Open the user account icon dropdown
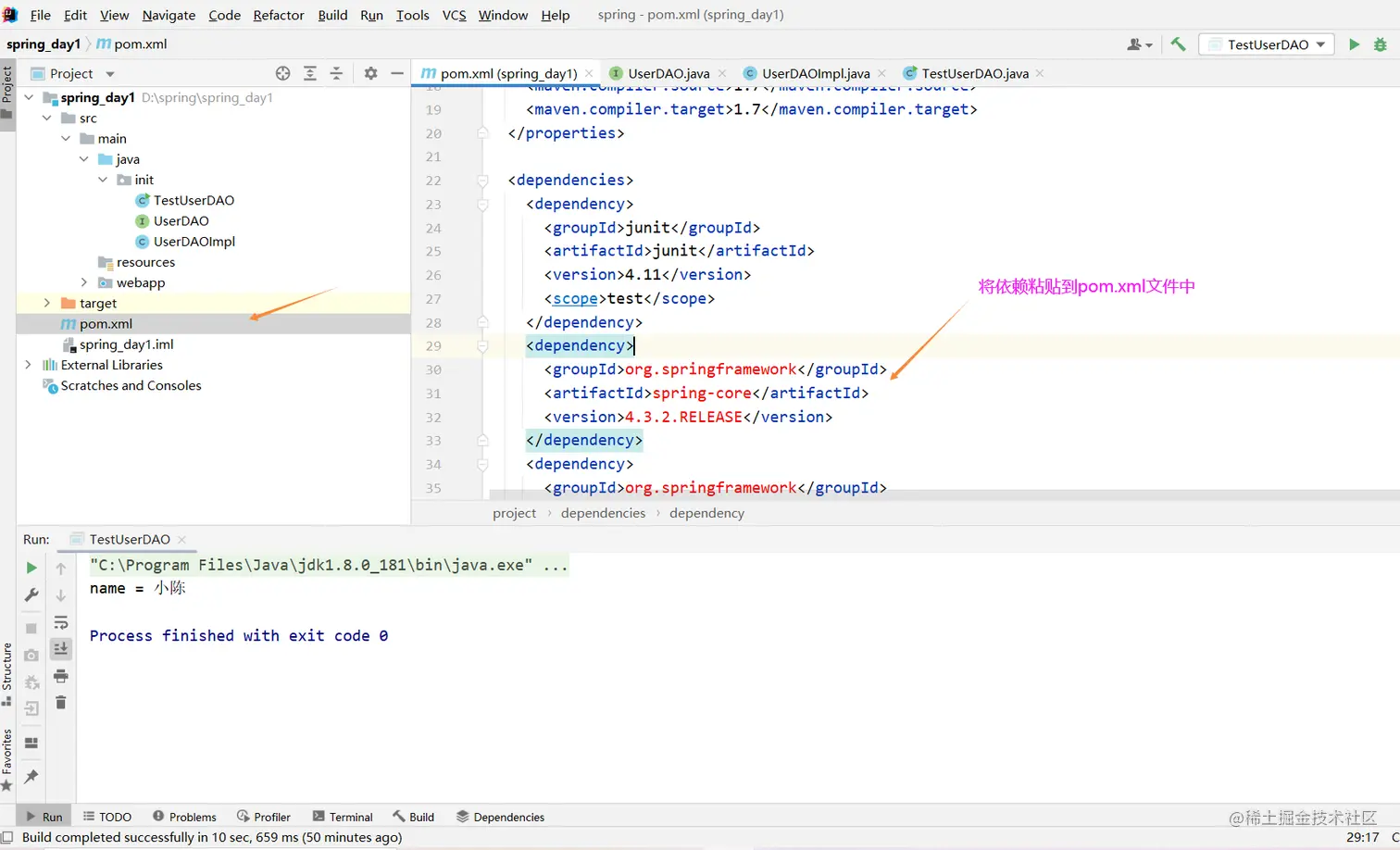1400x850 pixels. pos(1140,44)
